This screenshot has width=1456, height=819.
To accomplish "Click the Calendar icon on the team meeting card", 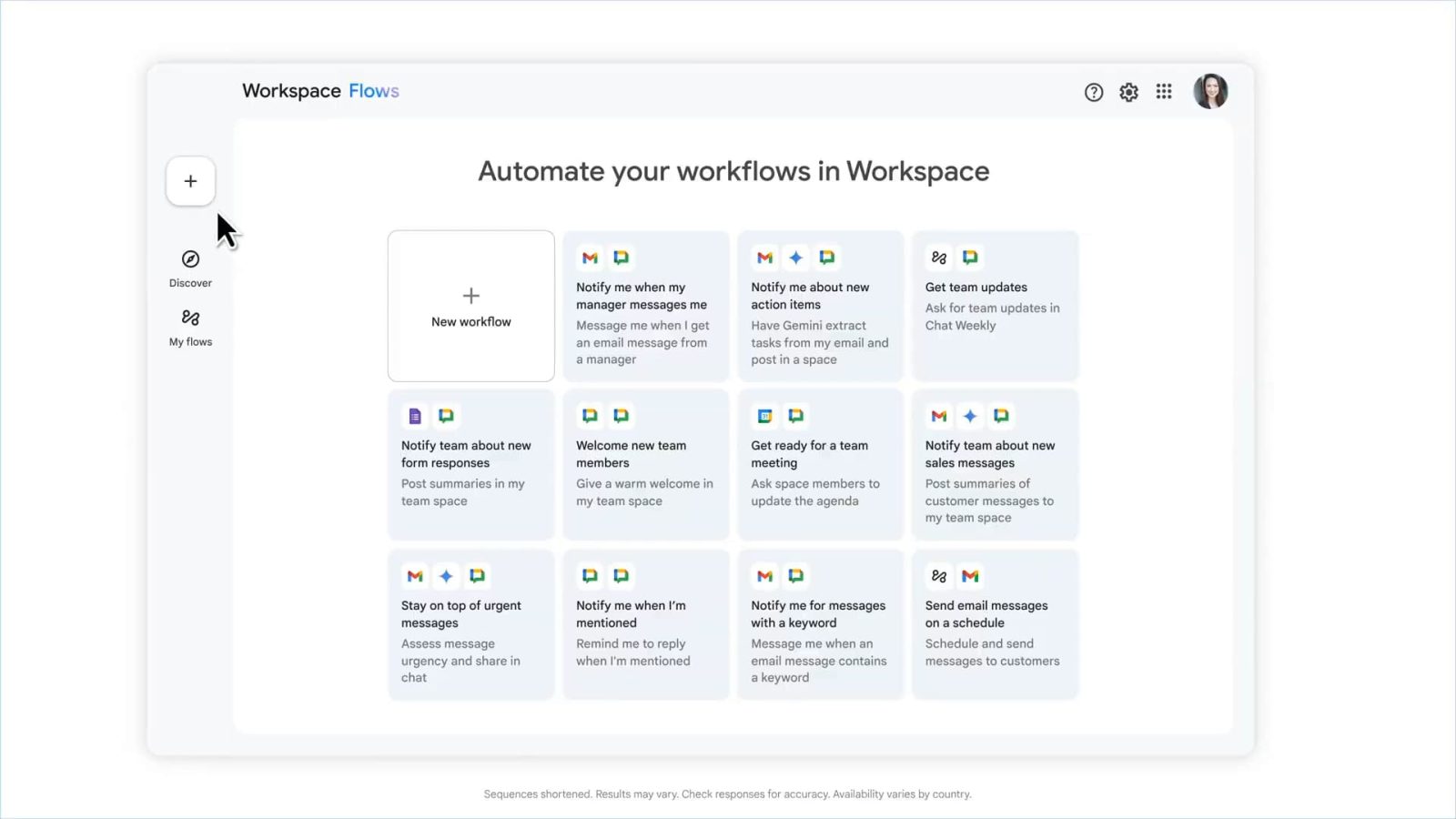I will click(763, 415).
